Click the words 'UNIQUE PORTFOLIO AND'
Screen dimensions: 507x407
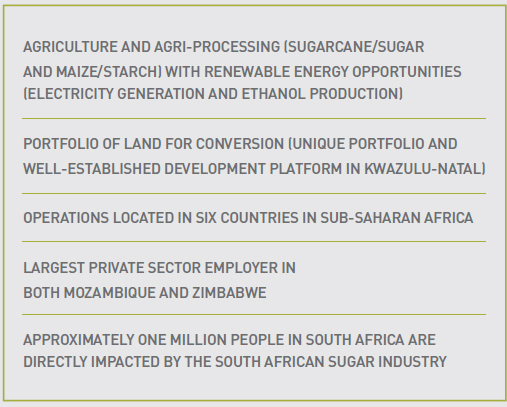pos(375,144)
